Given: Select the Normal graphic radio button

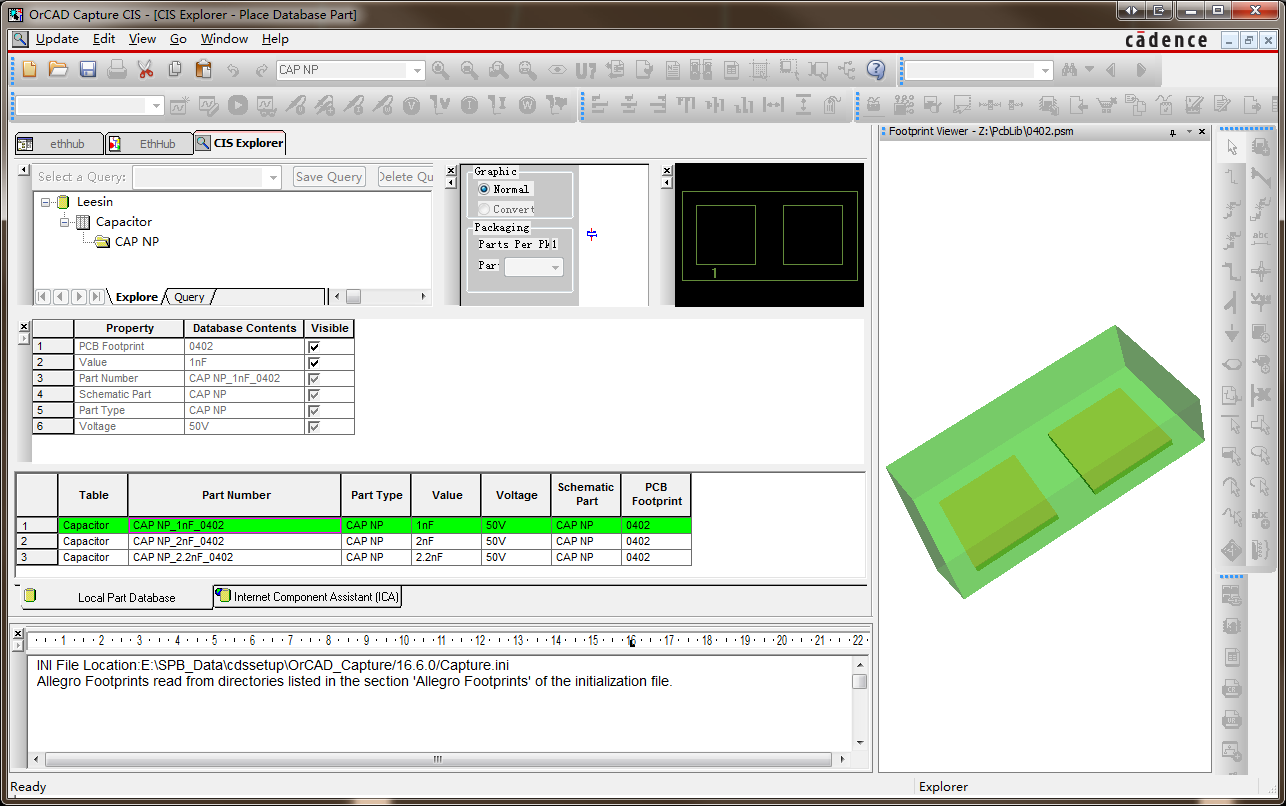Looking at the screenshot, I should tap(485, 189).
